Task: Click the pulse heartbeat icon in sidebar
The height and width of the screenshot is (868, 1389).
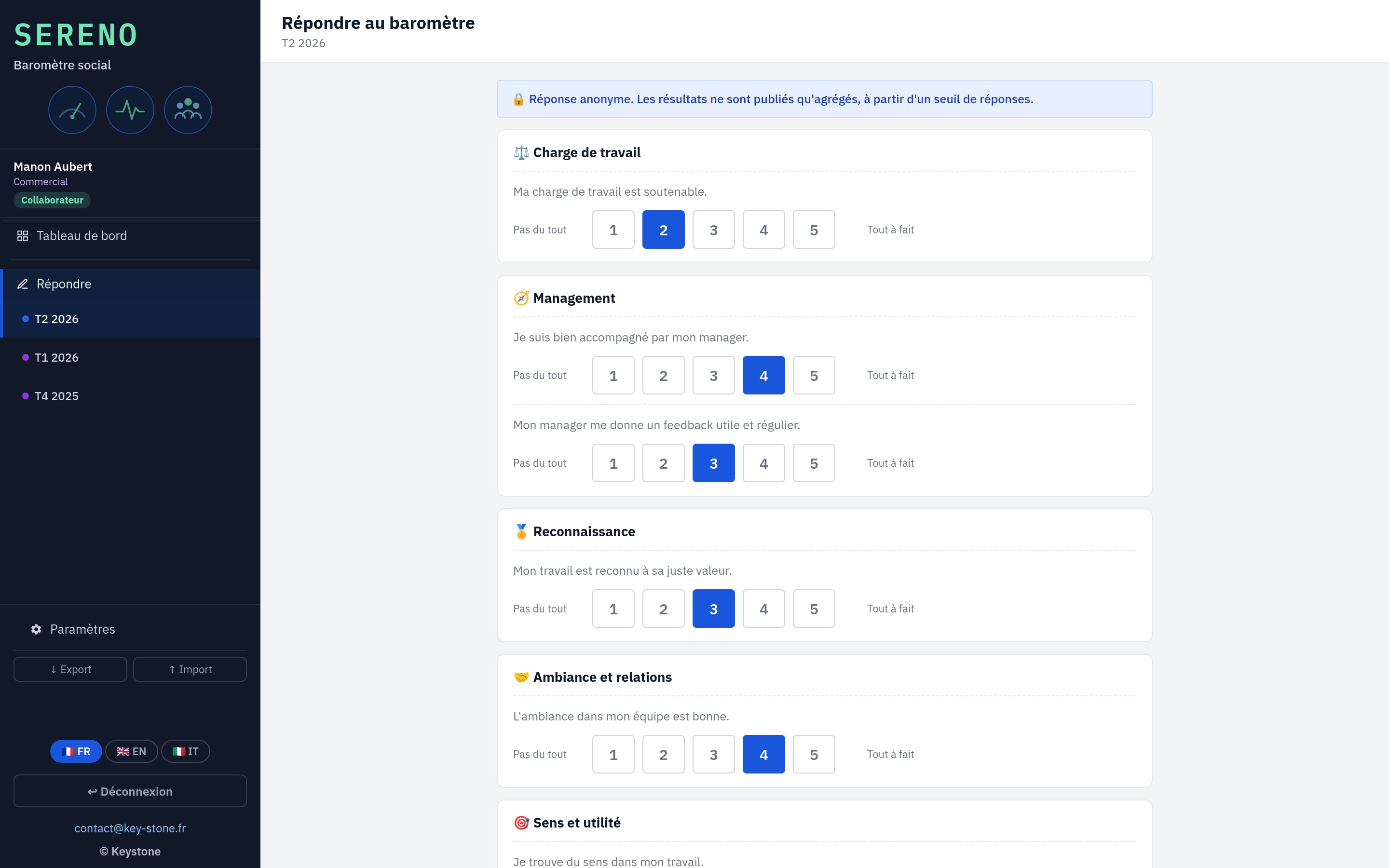Action: 130,109
